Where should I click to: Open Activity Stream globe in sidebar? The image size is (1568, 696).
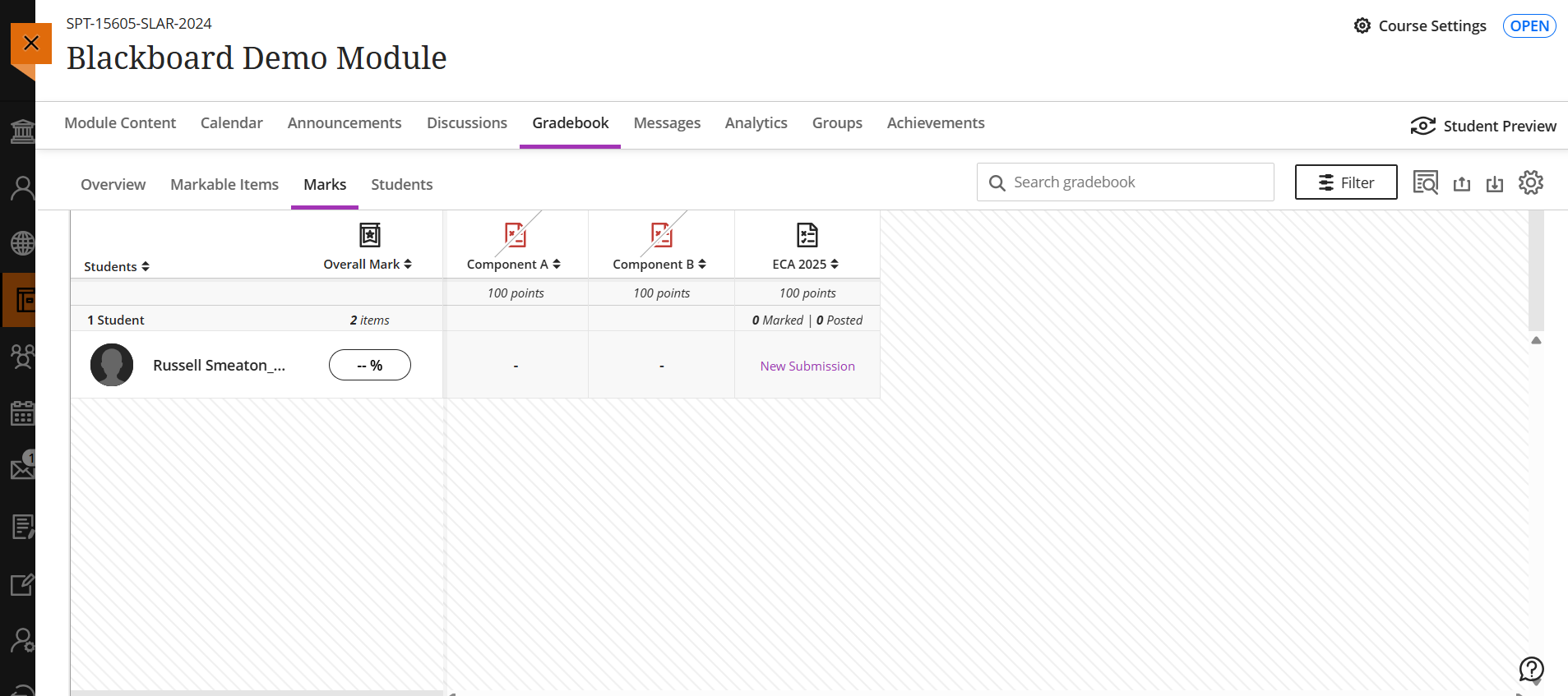(23, 243)
